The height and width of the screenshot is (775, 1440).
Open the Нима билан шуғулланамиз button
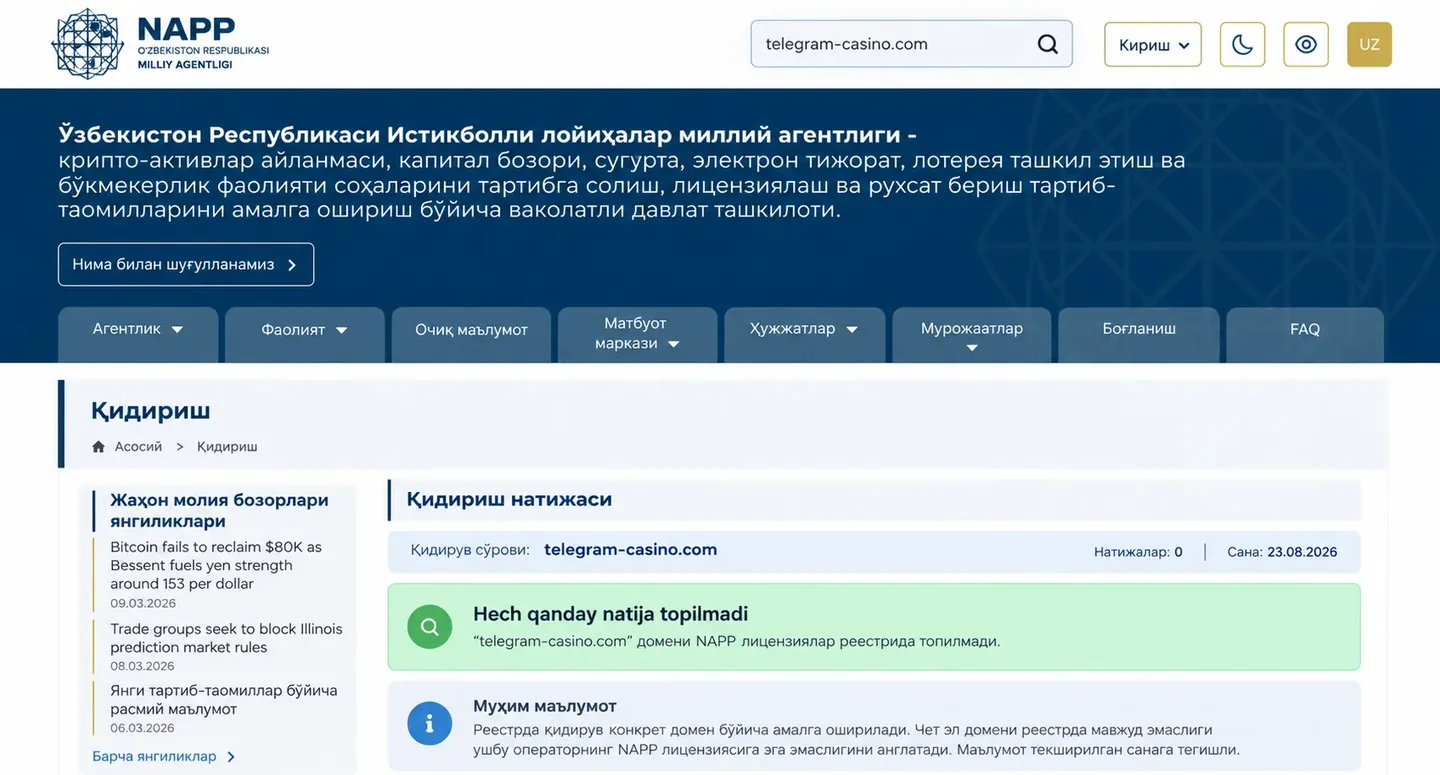(186, 264)
